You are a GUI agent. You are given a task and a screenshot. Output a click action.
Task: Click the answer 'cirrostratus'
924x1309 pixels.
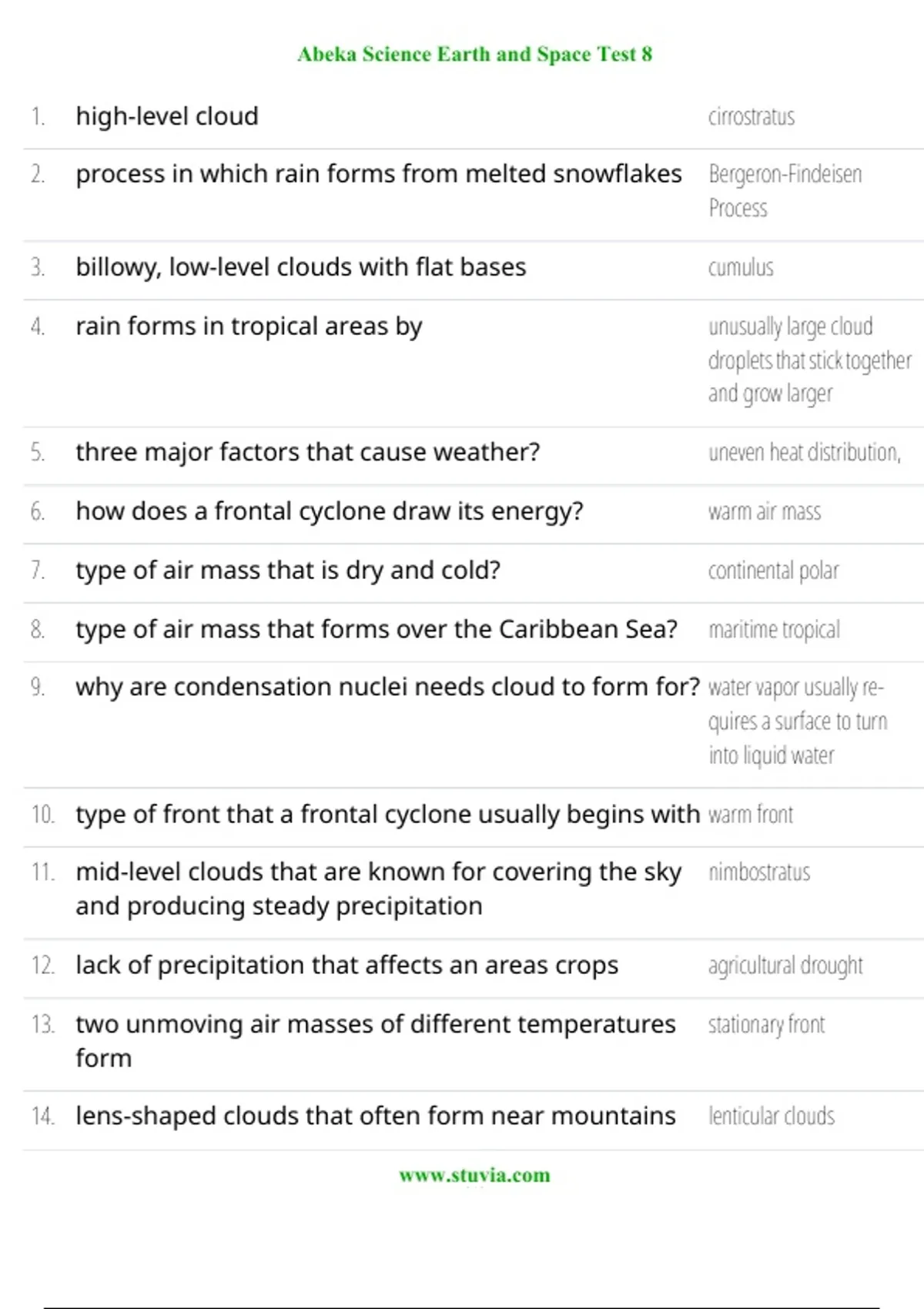751,117
